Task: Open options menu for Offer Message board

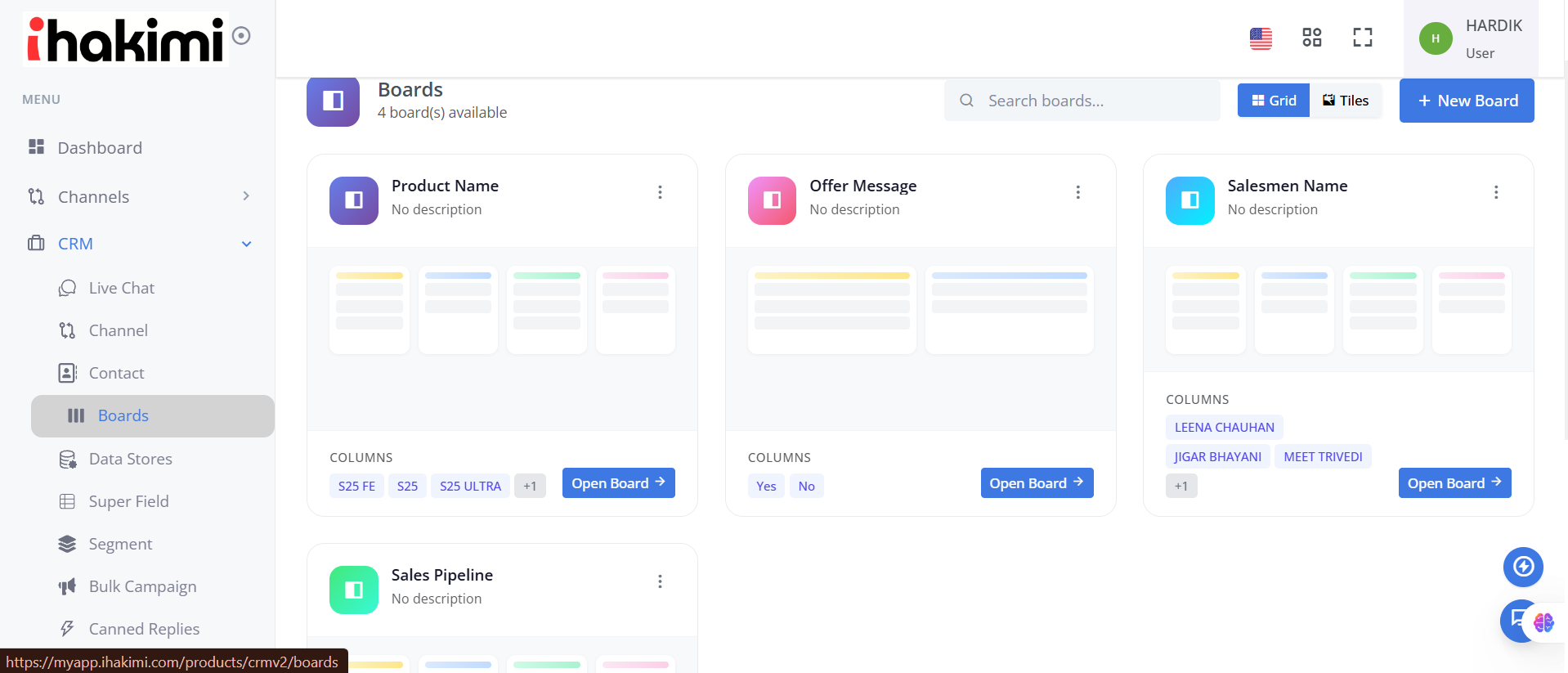Action: 1078,192
